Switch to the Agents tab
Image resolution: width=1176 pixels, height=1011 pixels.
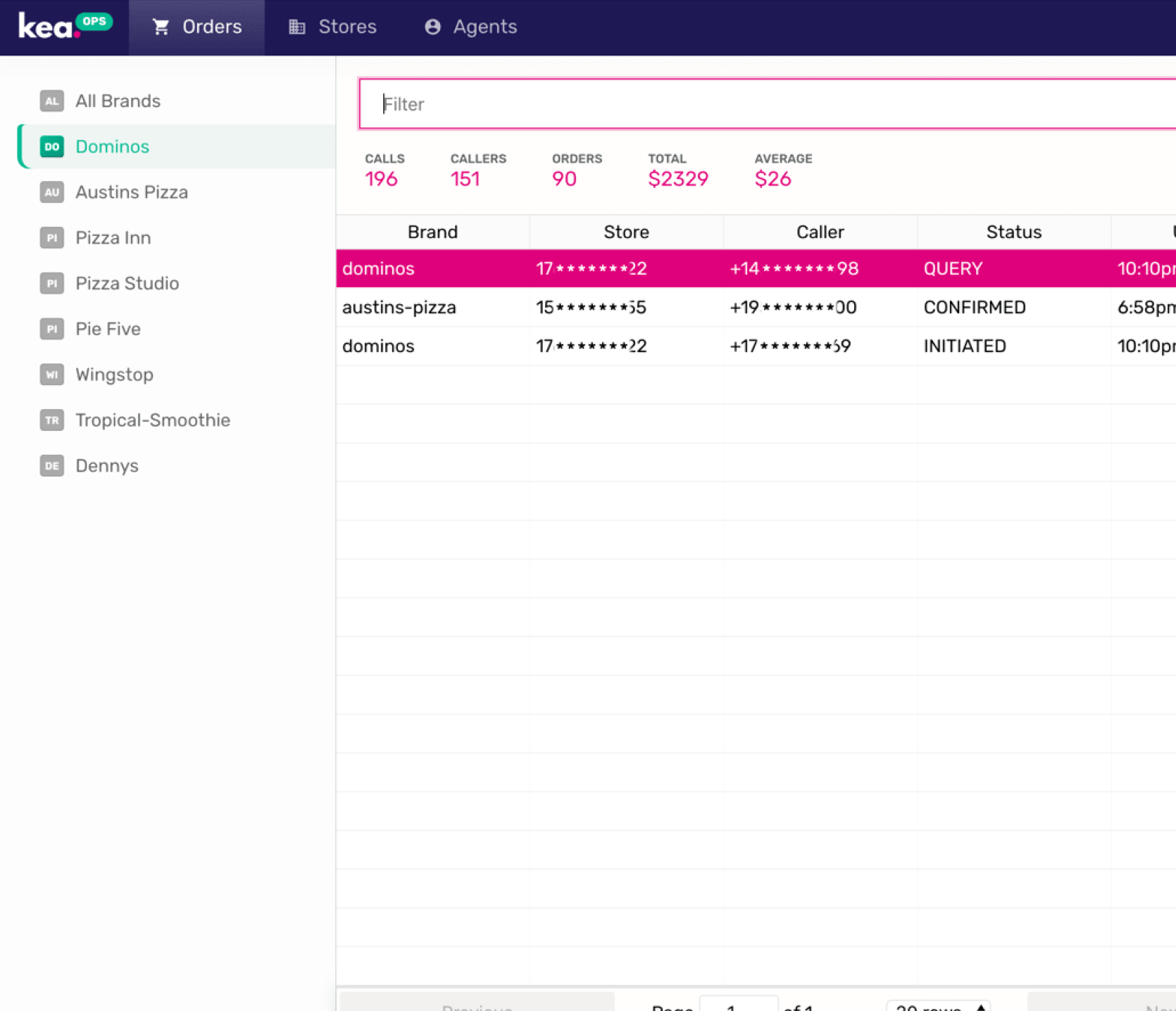coord(470,27)
